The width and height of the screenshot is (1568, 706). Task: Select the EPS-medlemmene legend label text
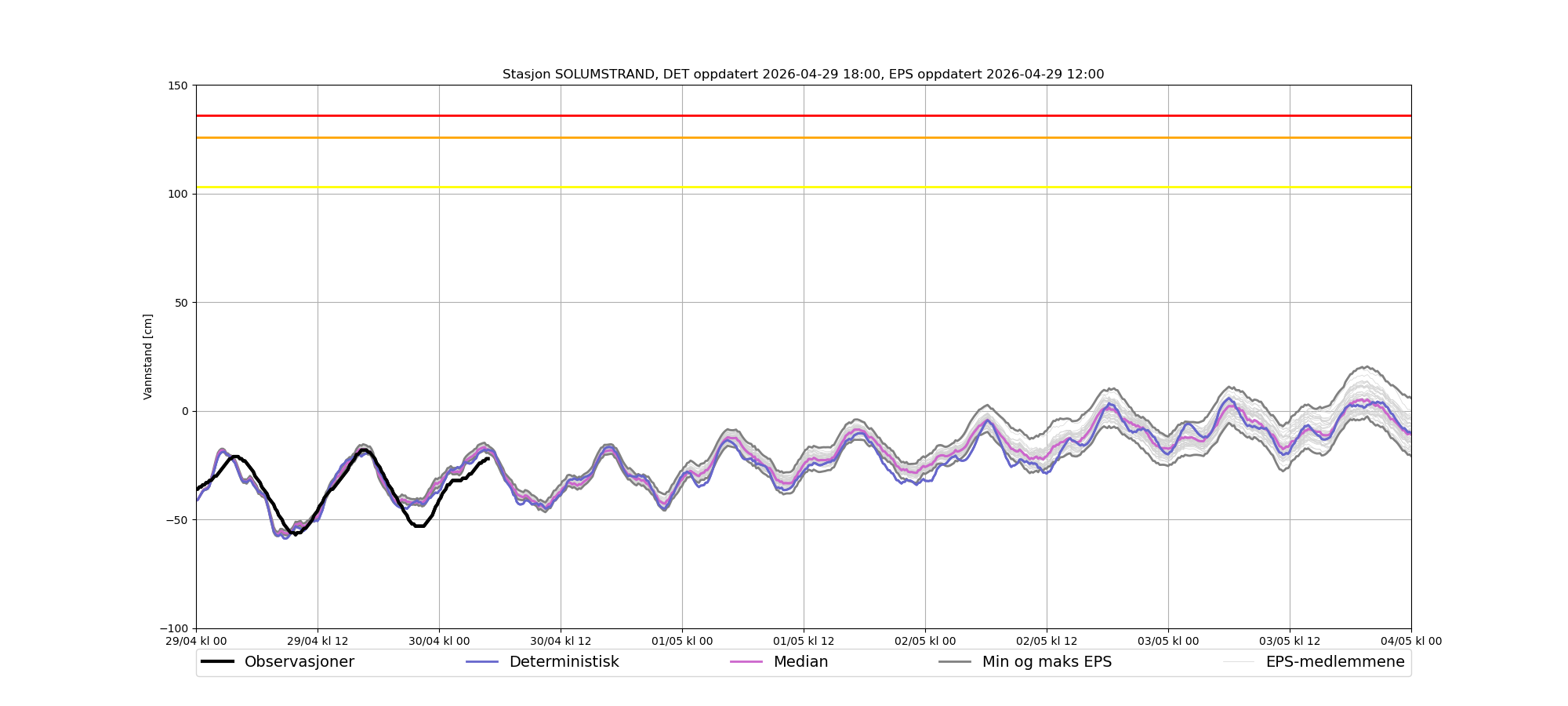(1334, 662)
